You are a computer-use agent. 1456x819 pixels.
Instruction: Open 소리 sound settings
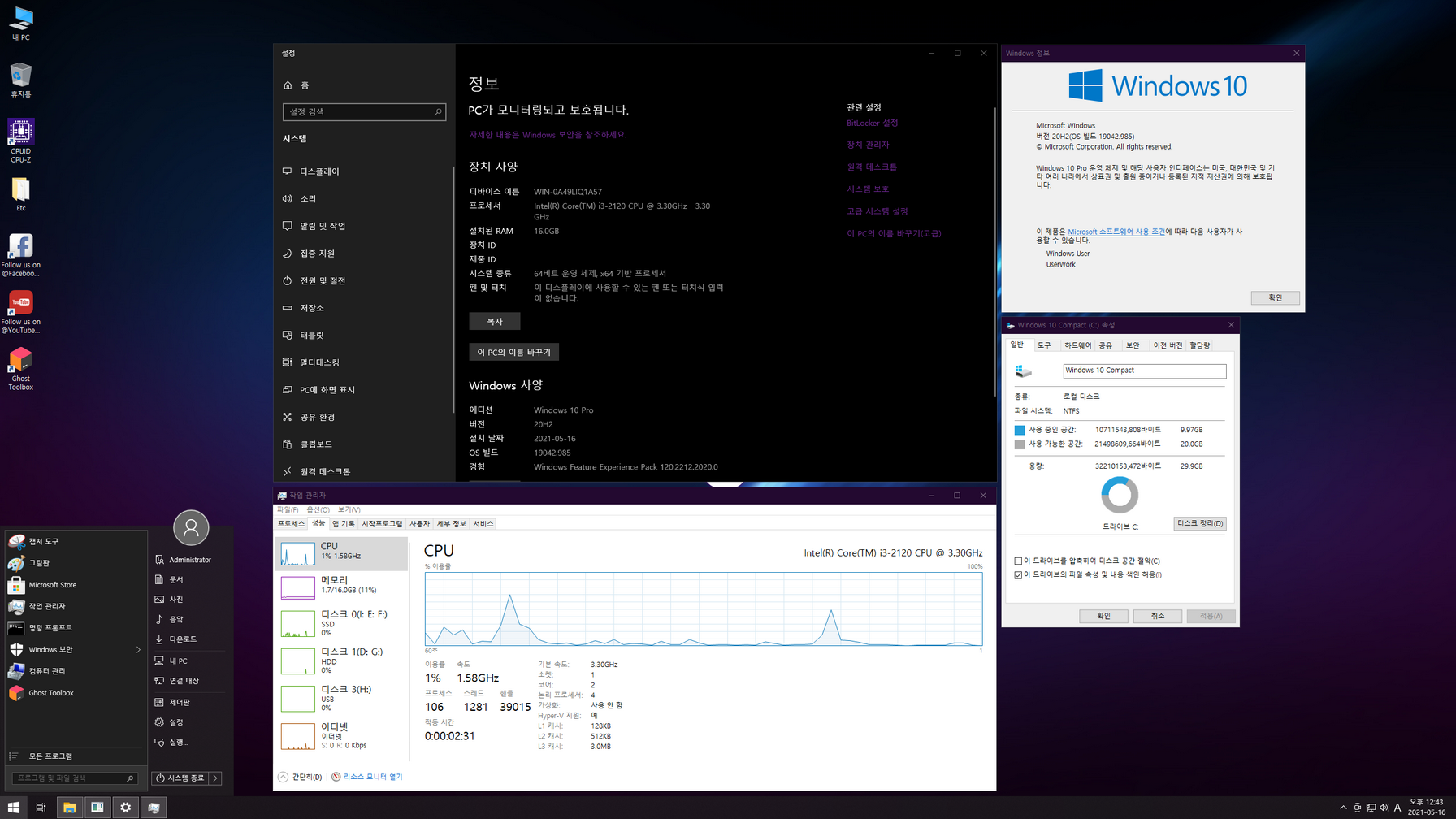pos(363,198)
